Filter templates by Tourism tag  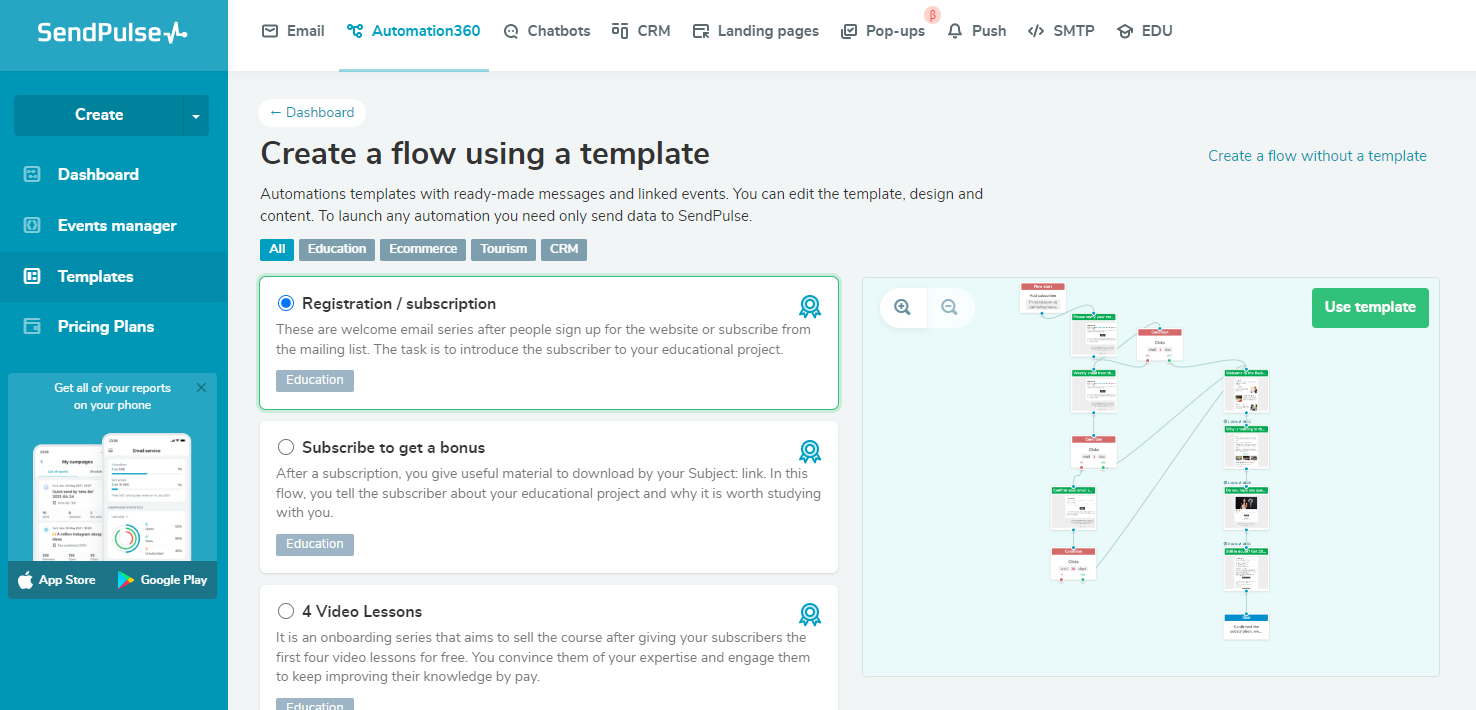click(x=503, y=249)
